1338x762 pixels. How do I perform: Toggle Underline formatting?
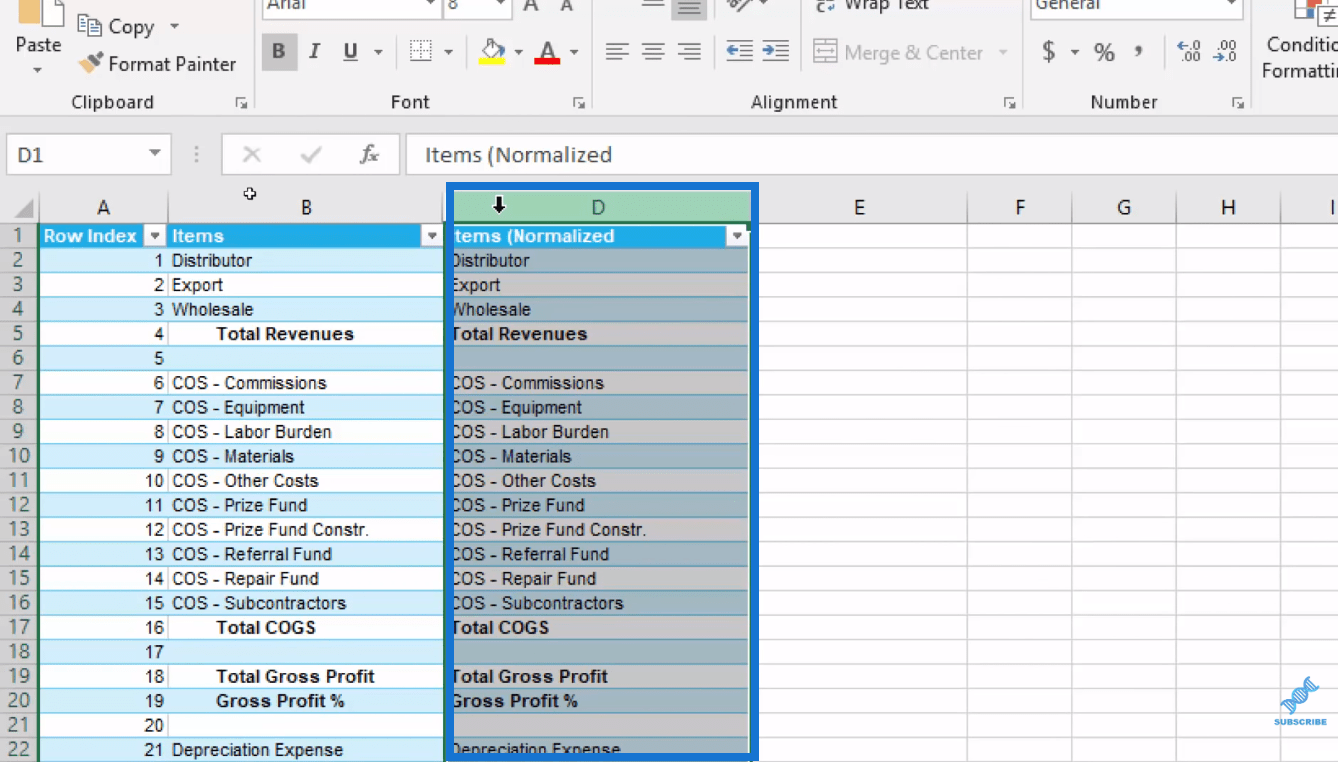coord(350,52)
